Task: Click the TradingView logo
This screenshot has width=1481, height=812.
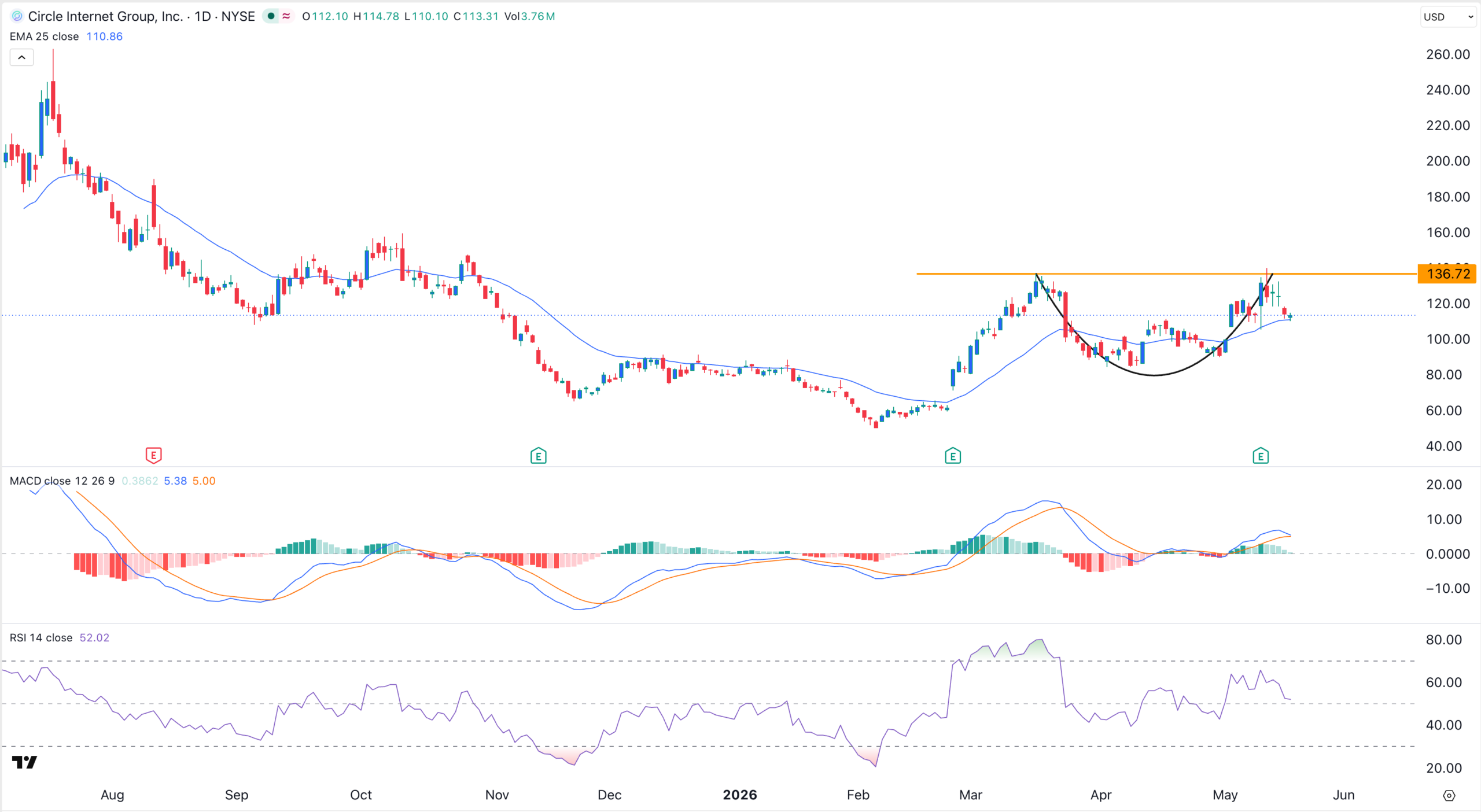Action: click(24, 762)
